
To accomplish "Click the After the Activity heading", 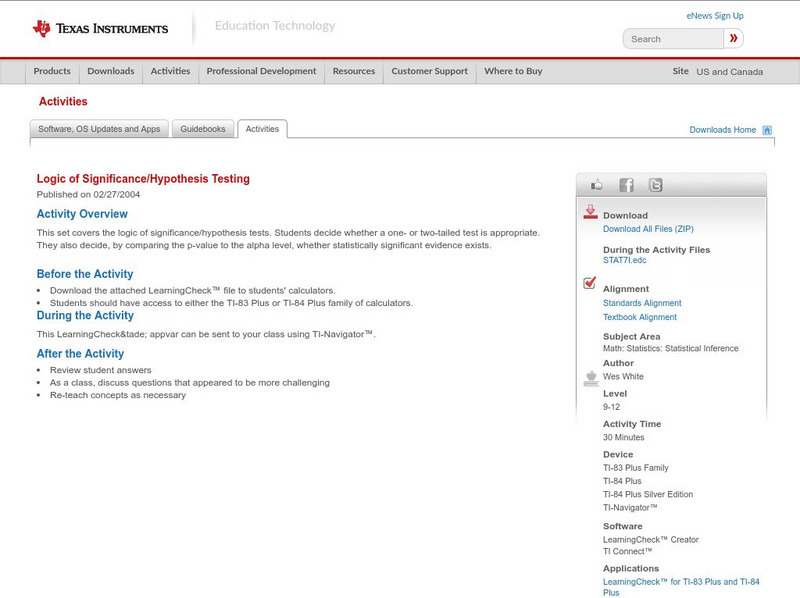I will (80, 354).
